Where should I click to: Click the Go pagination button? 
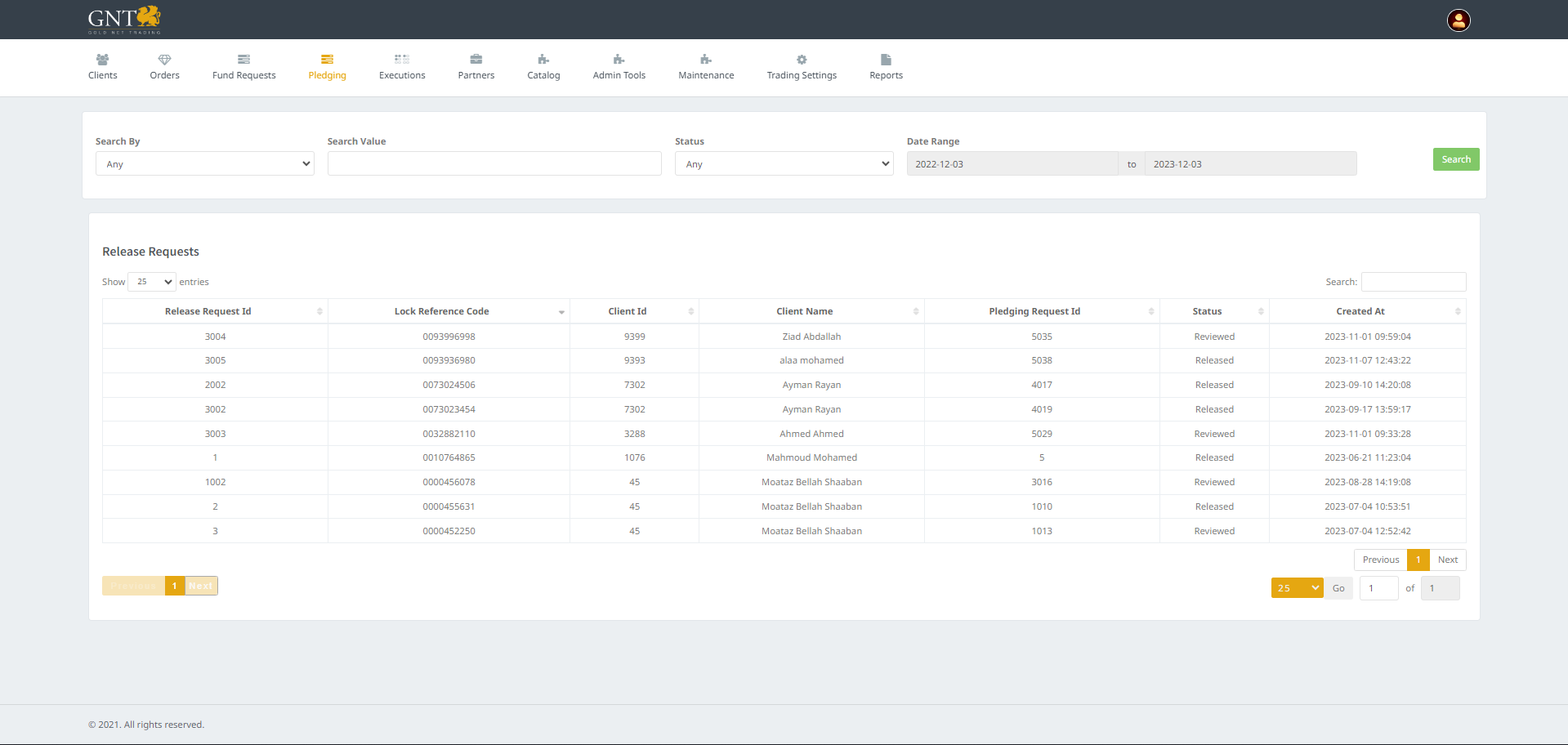[x=1338, y=588]
